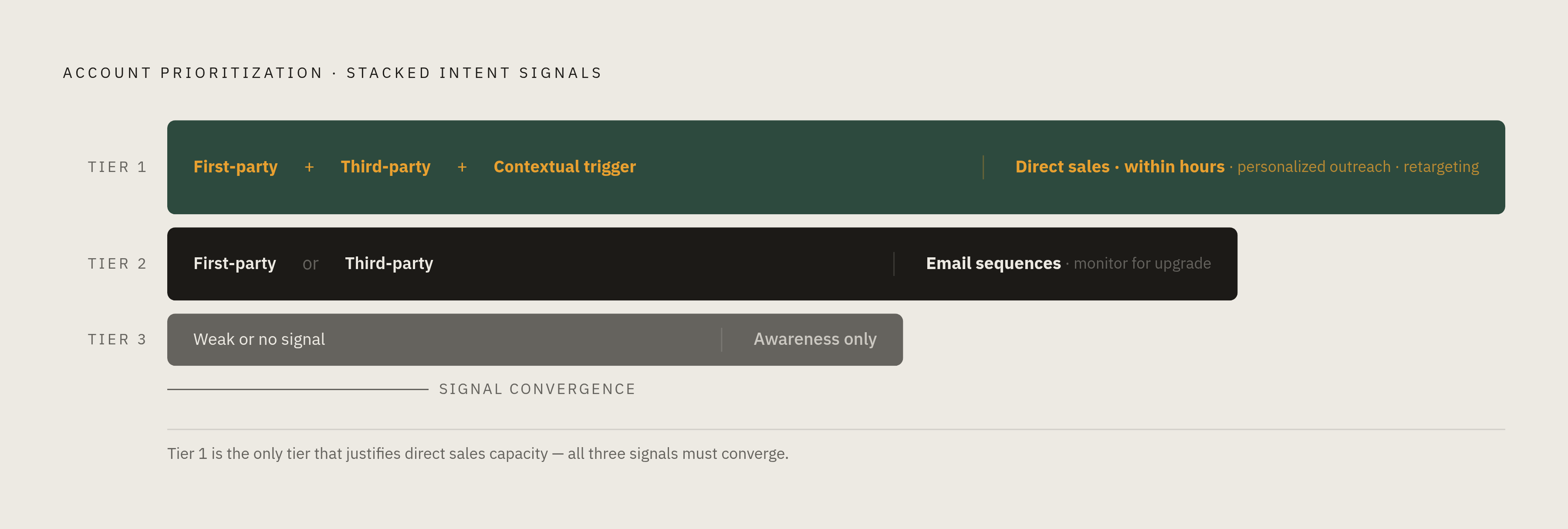Click the footnote about Tier 1 sales capacity
This screenshot has width=1568, height=529.
point(478,454)
